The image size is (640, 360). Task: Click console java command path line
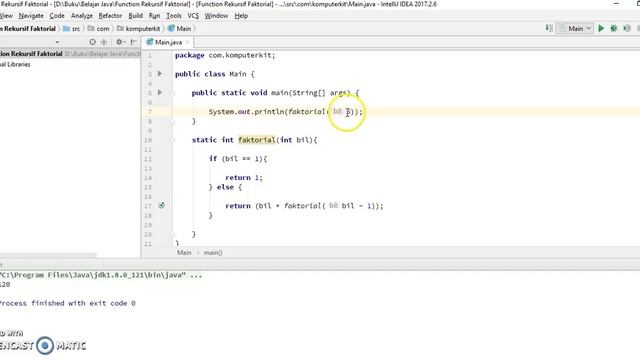tap(100, 275)
